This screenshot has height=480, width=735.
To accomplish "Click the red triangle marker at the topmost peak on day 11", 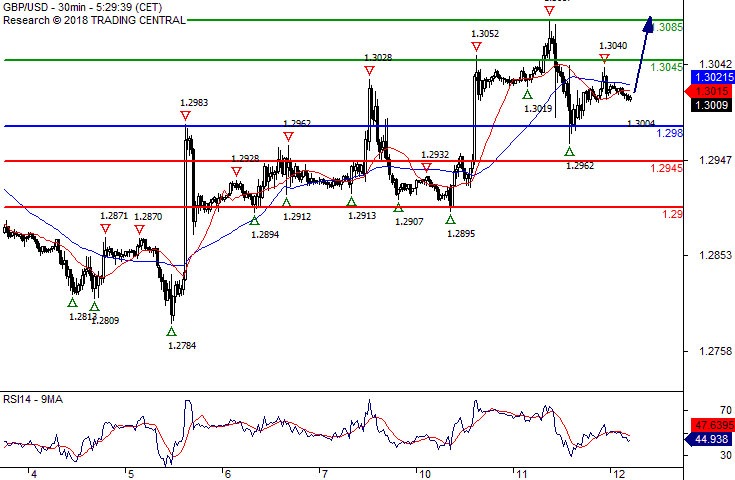I will (x=549, y=10).
